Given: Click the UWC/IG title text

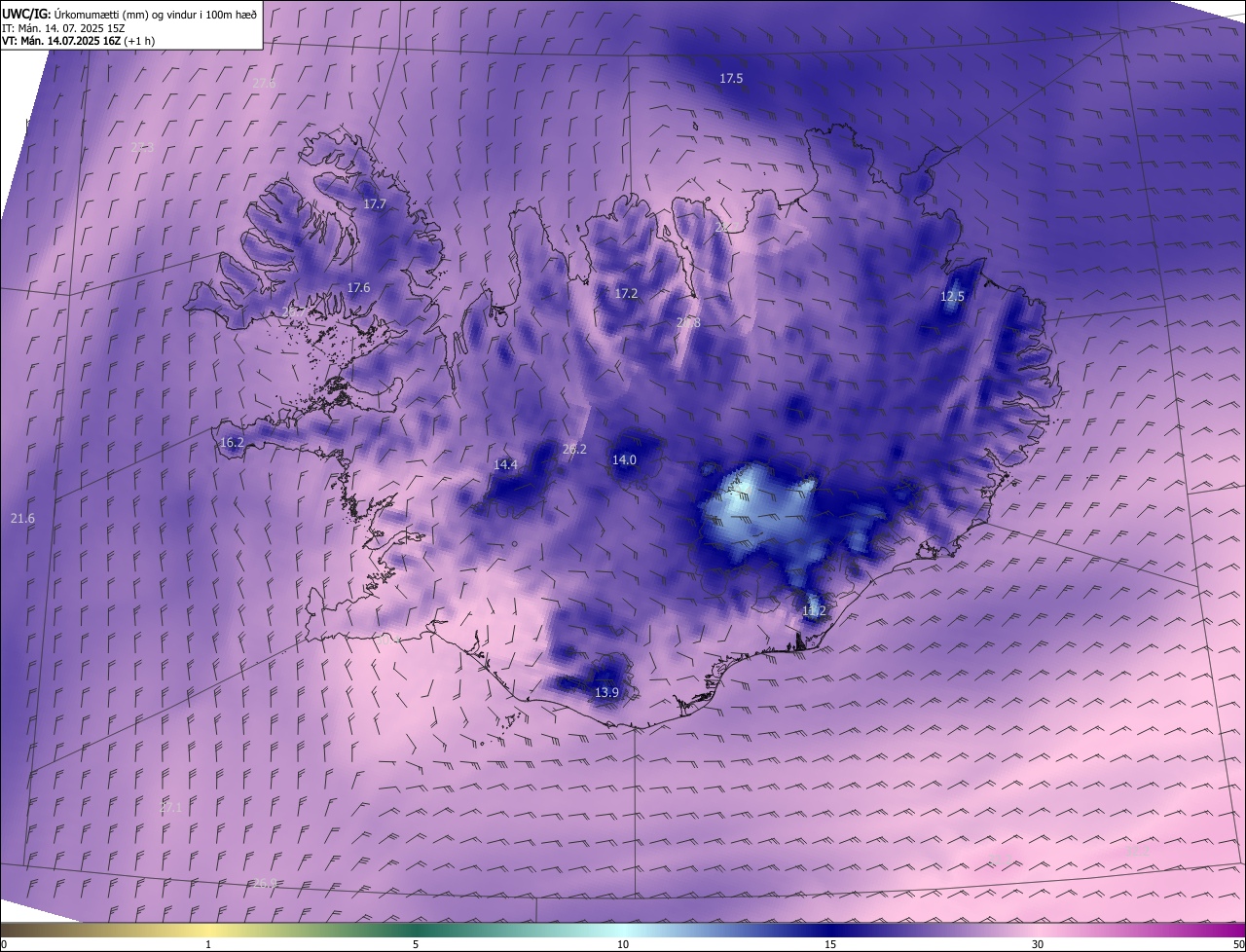Looking at the screenshot, I should click(26, 14).
